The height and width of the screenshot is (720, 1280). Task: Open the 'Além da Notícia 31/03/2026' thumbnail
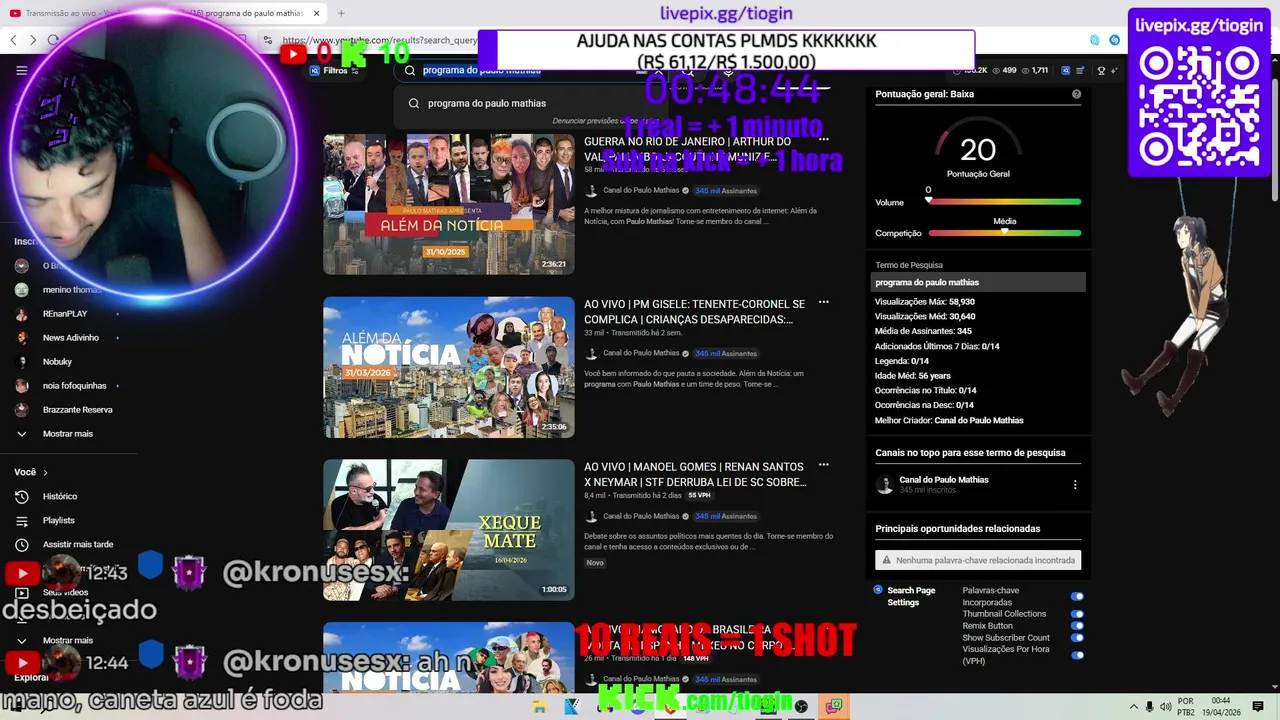[448, 367]
